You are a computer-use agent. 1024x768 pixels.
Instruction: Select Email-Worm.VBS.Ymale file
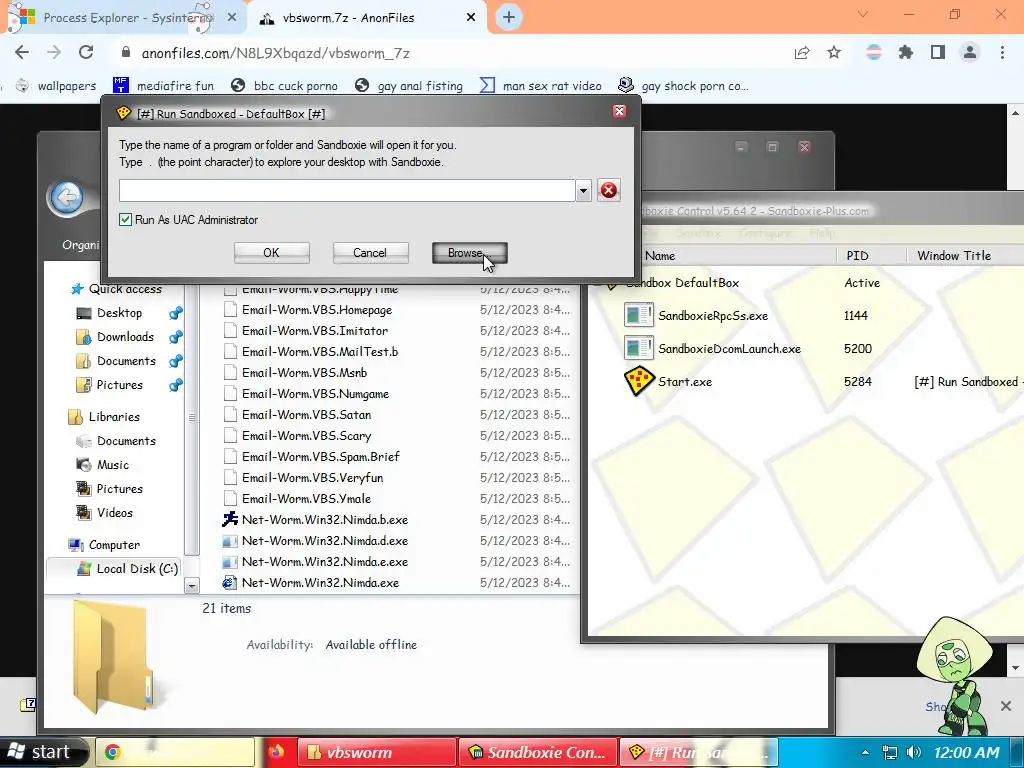coord(306,498)
